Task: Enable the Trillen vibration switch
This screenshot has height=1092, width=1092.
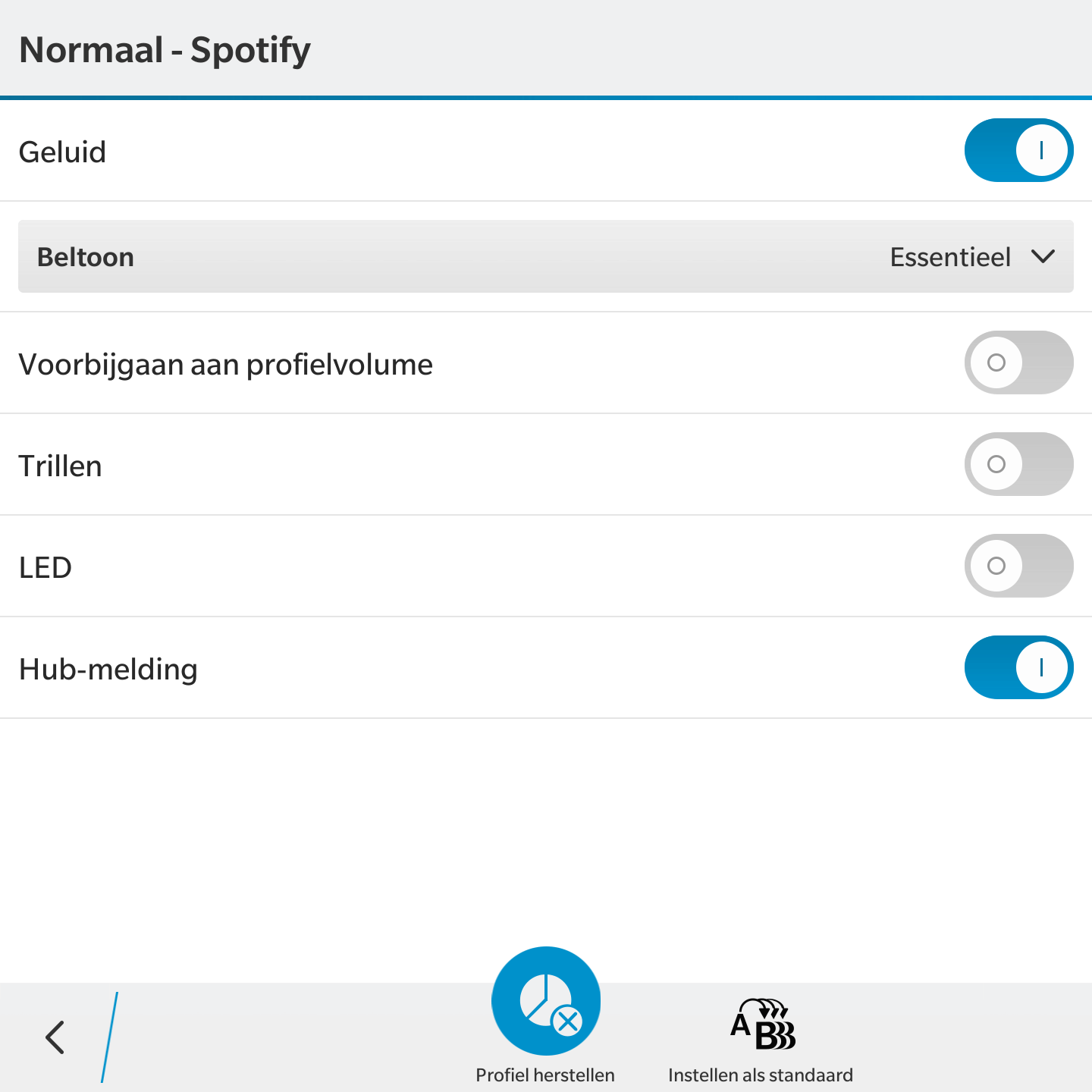Action: click(x=1018, y=464)
